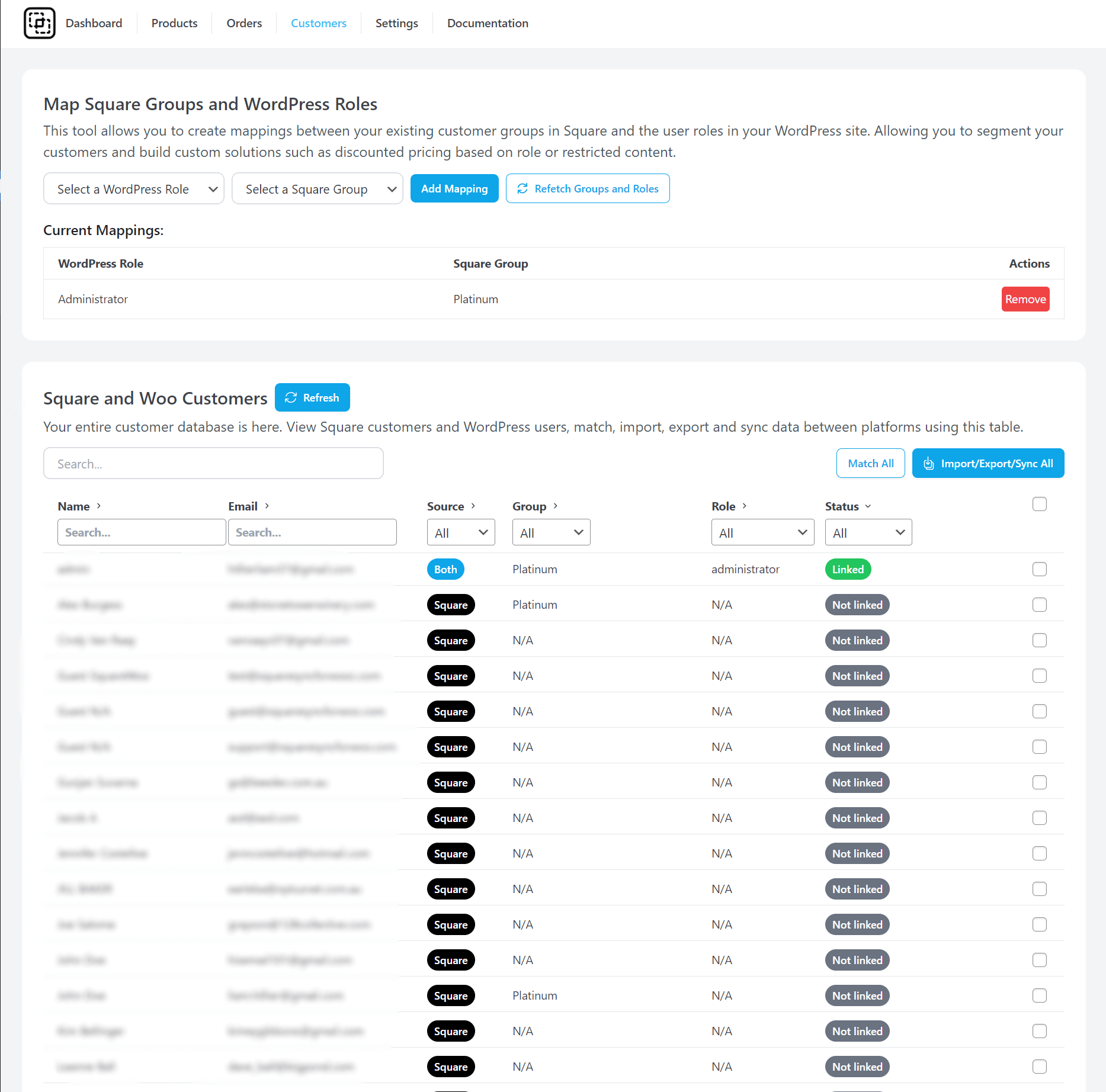Check the first Not linked Platinum row
The image size is (1106, 1092).
[1040, 605]
